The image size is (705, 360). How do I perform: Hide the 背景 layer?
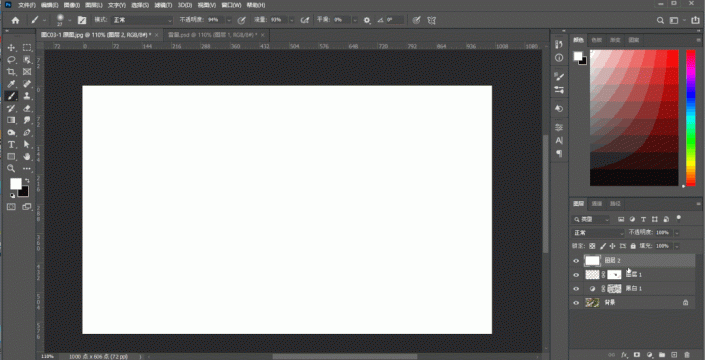tap(576, 303)
